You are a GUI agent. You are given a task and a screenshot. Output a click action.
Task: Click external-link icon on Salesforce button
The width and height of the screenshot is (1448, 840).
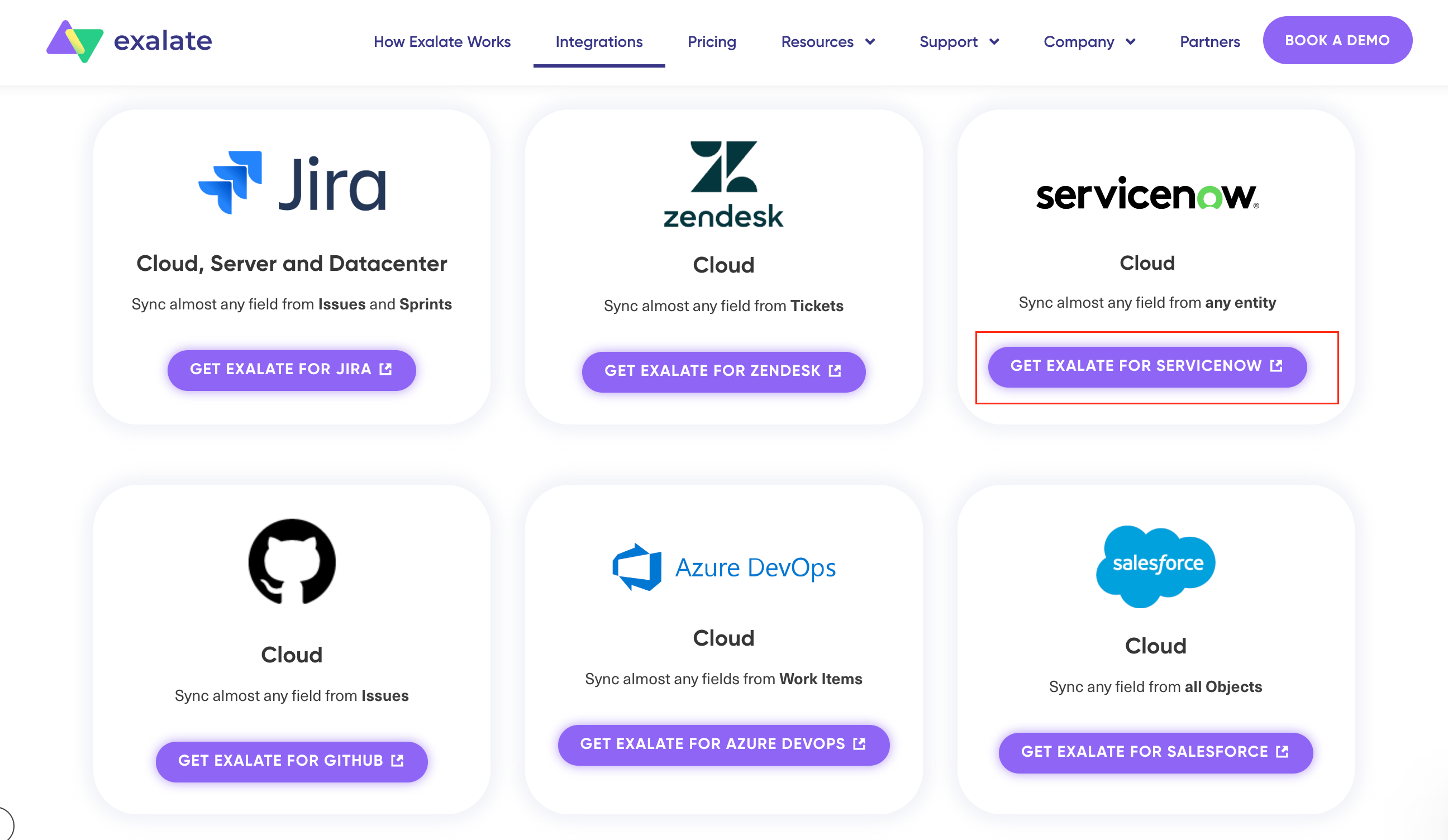coord(1283,752)
